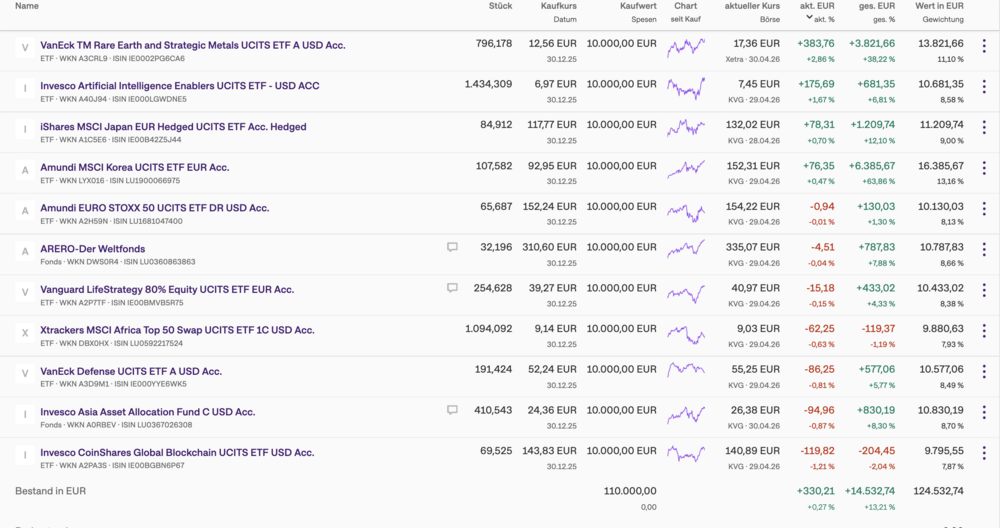Open price chart thumbnail for VanEck Defense
Viewport: 1000px width, 528px height.
[x=686, y=370]
